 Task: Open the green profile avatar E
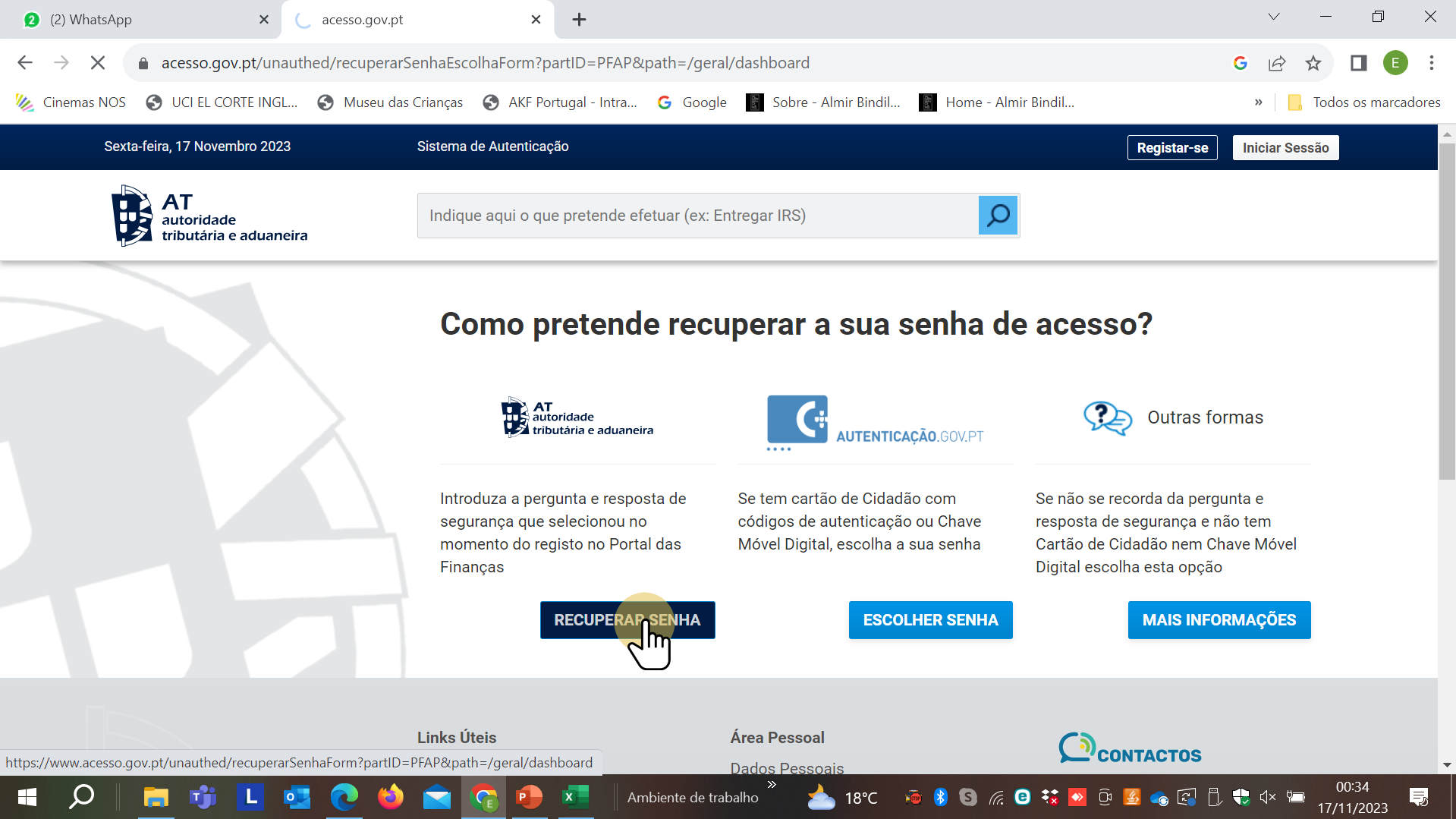click(x=1395, y=63)
